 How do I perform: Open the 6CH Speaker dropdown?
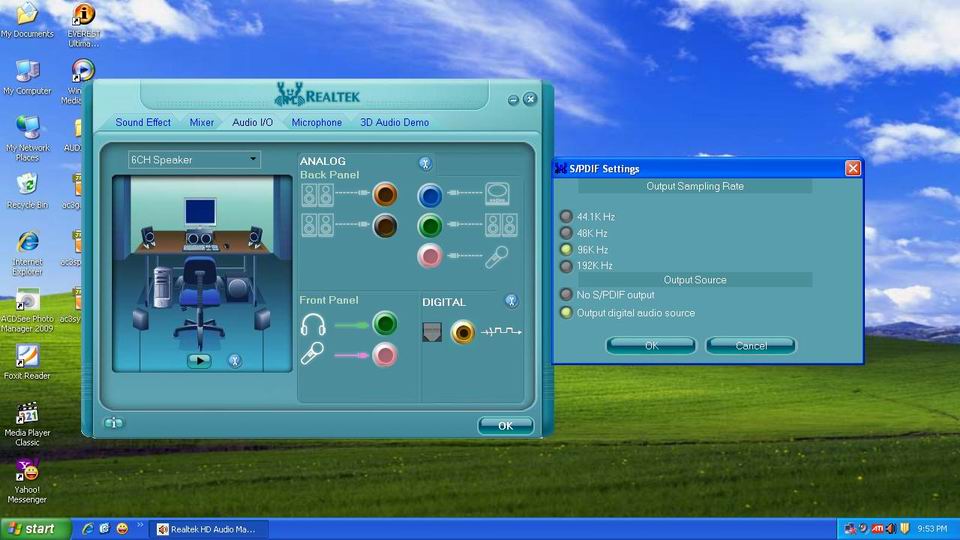click(194, 160)
